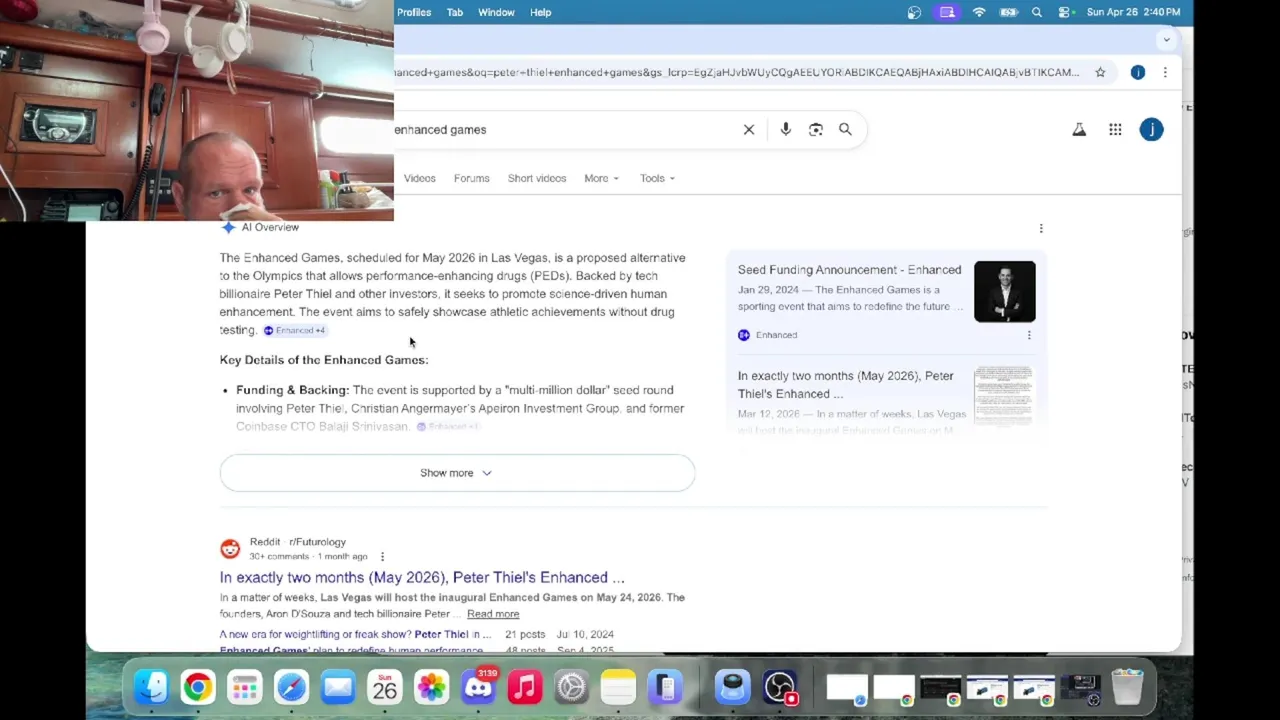The height and width of the screenshot is (720, 1280).
Task: Click the Reddit logo icon beside r/Futurology
Action: point(230,549)
